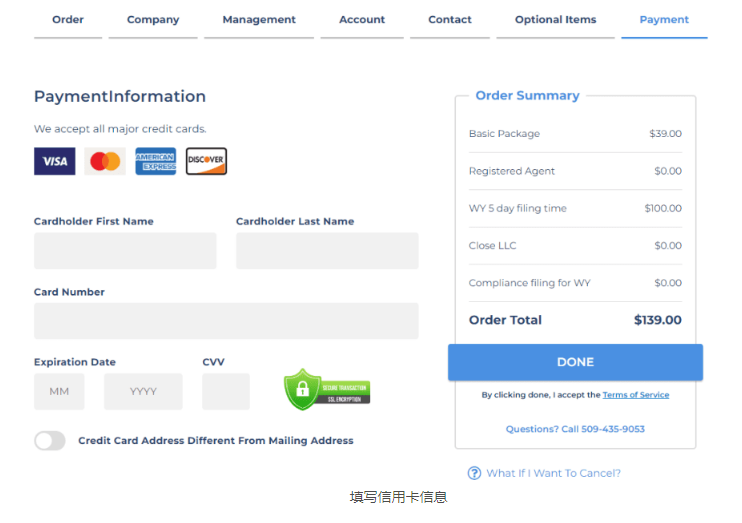Open the Company tab
This screenshot has width=742, height=523.
tap(153, 20)
